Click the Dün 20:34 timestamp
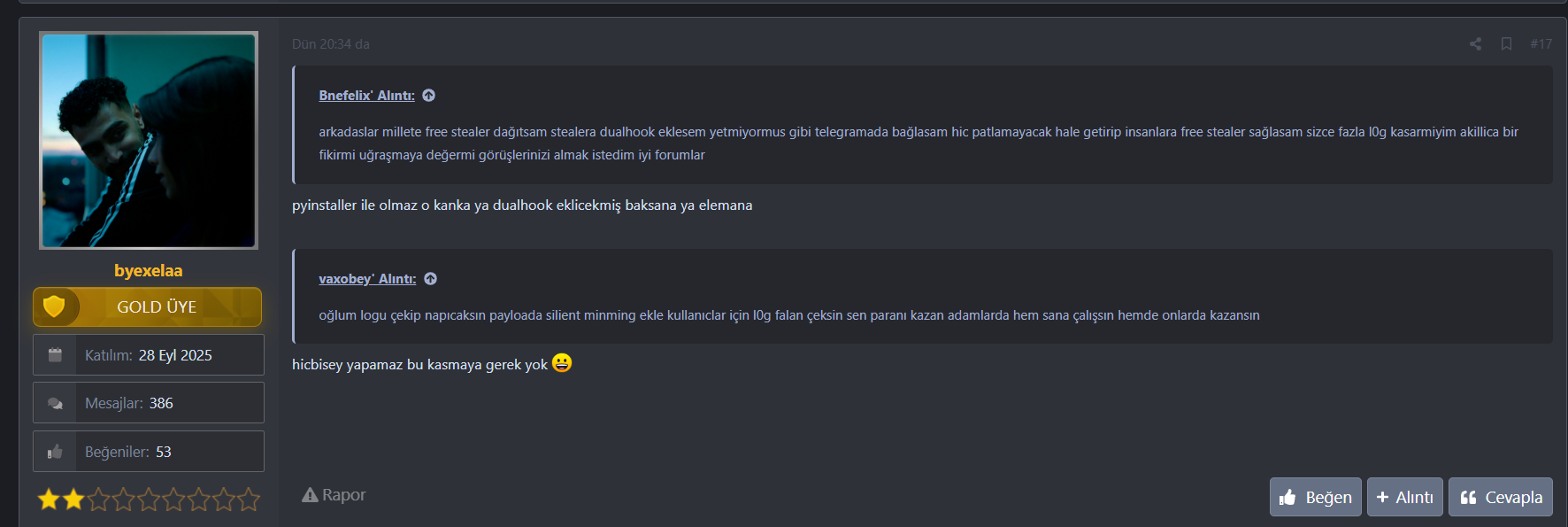 click(x=331, y=43)
